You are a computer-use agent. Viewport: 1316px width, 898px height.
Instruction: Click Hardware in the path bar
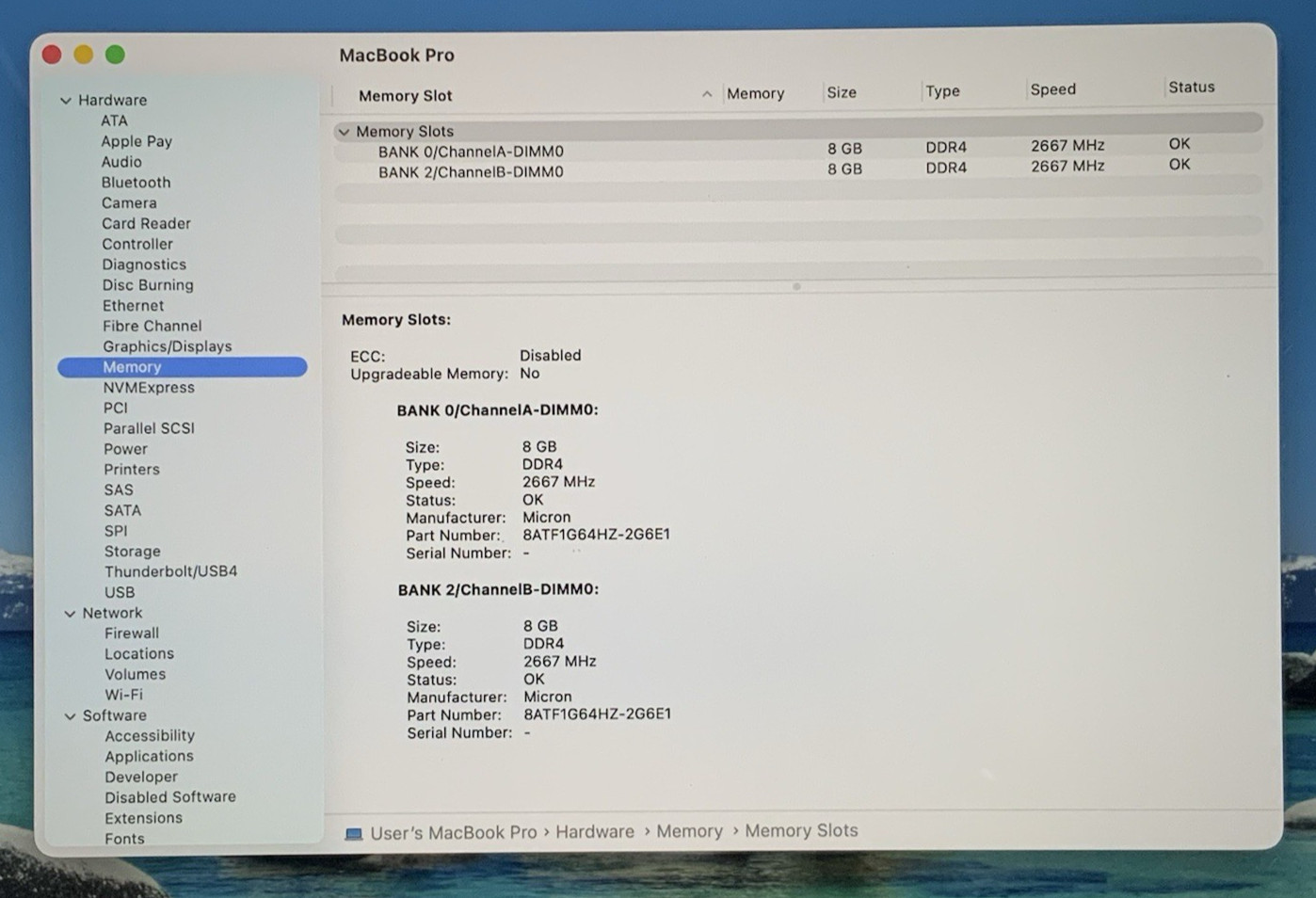(x=595, y=832)
